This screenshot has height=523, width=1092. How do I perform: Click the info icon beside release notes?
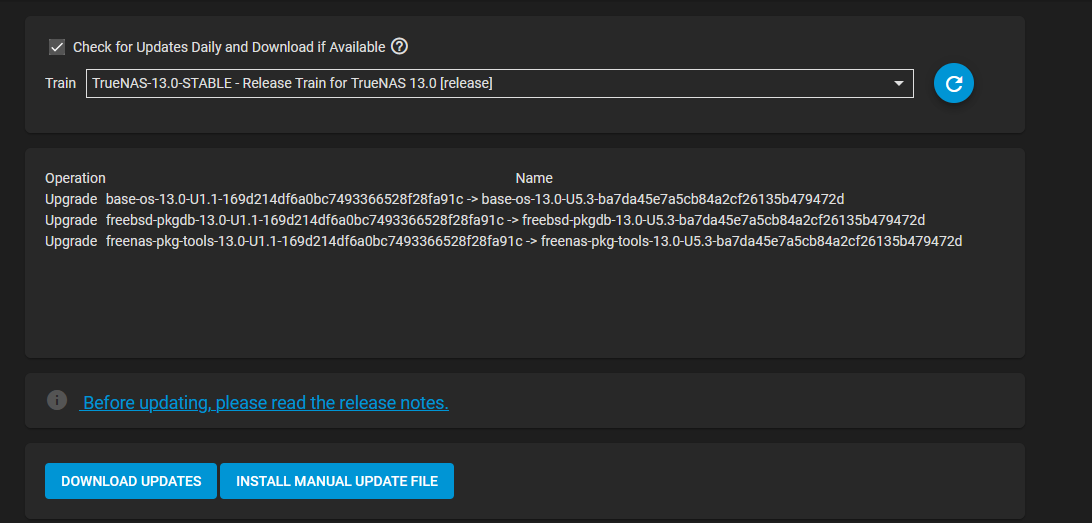coord(57,400)
